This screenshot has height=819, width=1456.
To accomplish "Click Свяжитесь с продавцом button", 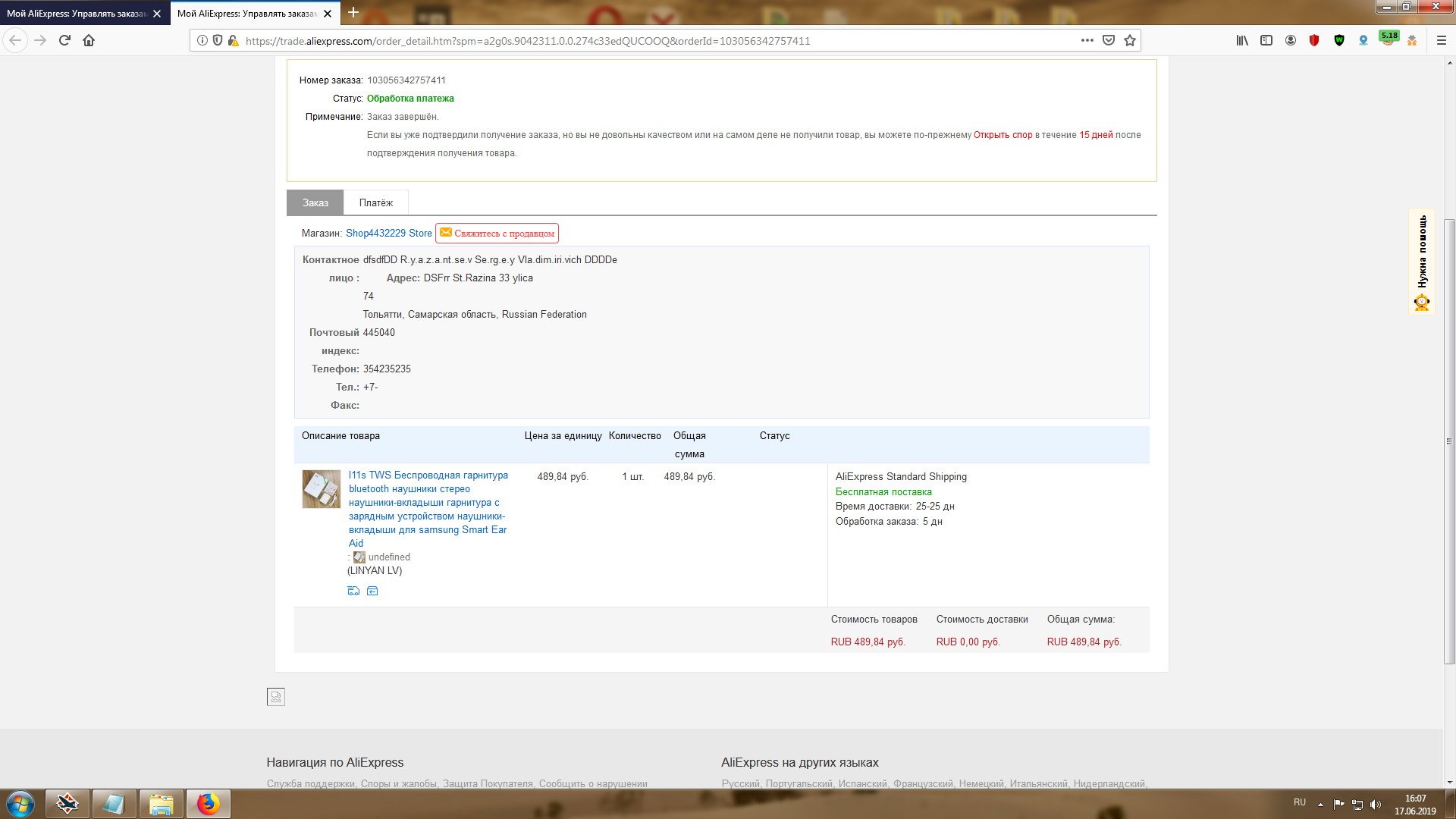I will (x=497, y=234).
